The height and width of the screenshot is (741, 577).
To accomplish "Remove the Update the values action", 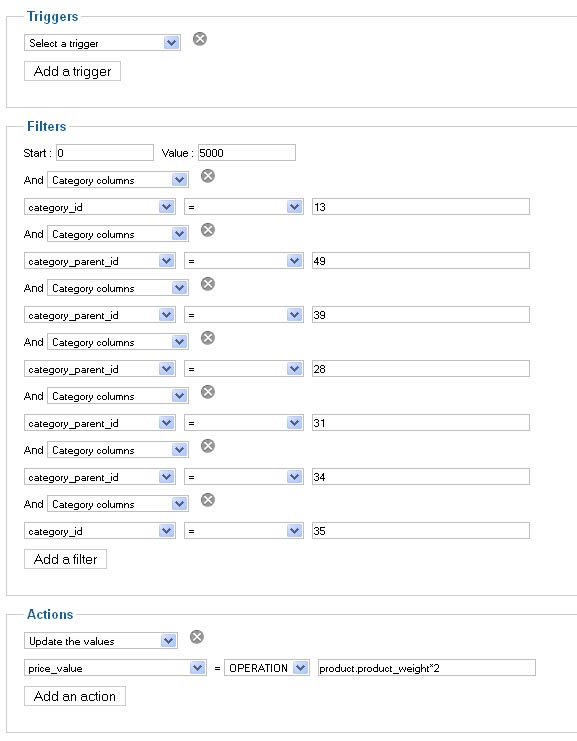I will tap(197, 637).
